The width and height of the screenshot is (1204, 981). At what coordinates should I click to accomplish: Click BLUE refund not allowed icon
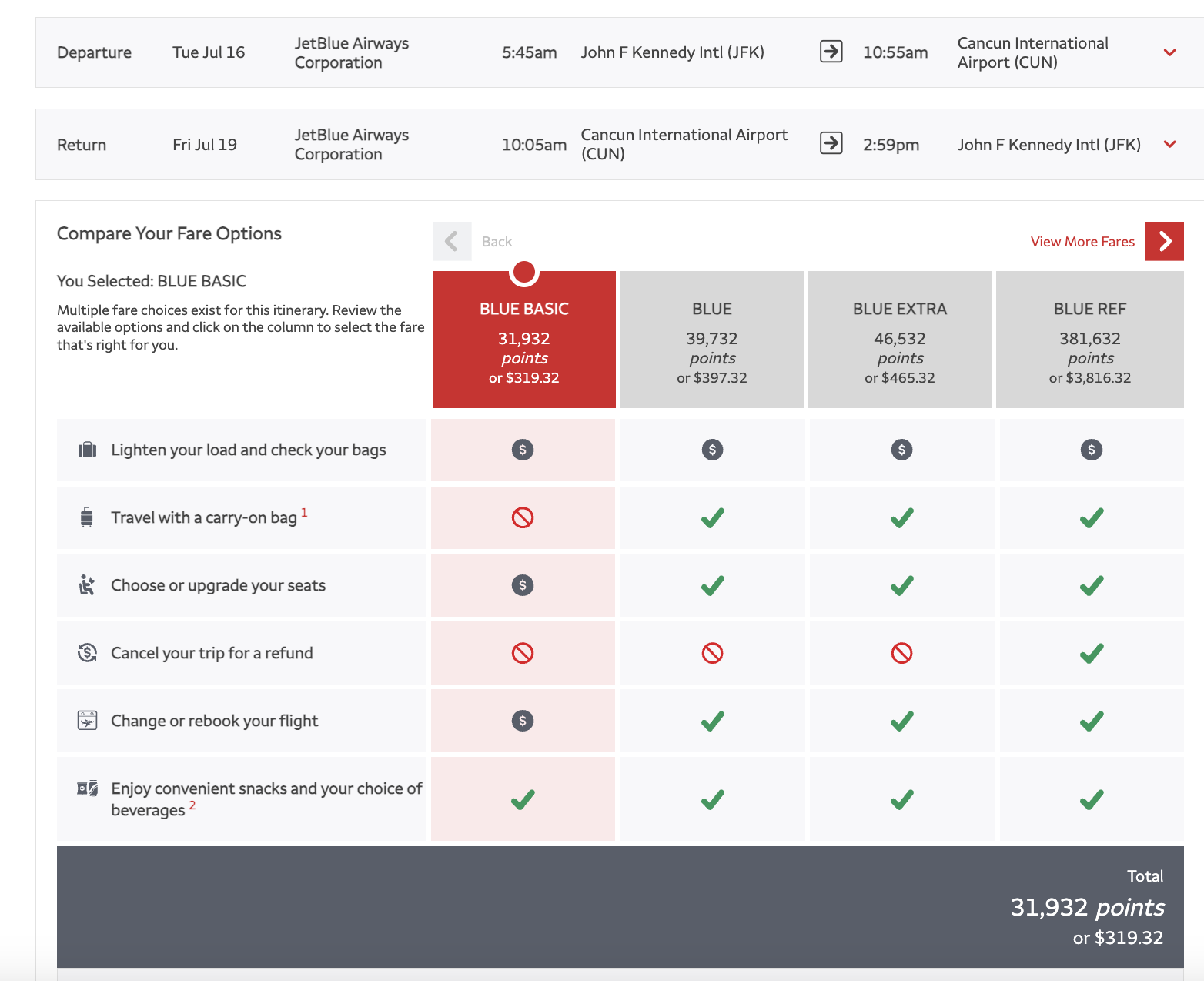pyautogui.click(x=712, y=653)
